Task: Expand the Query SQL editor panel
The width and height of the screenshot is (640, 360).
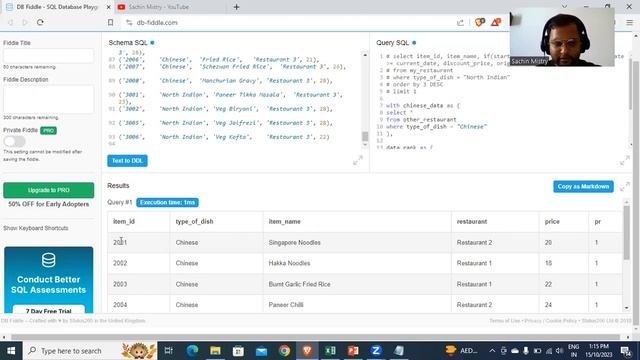Action: pos(624,160)
